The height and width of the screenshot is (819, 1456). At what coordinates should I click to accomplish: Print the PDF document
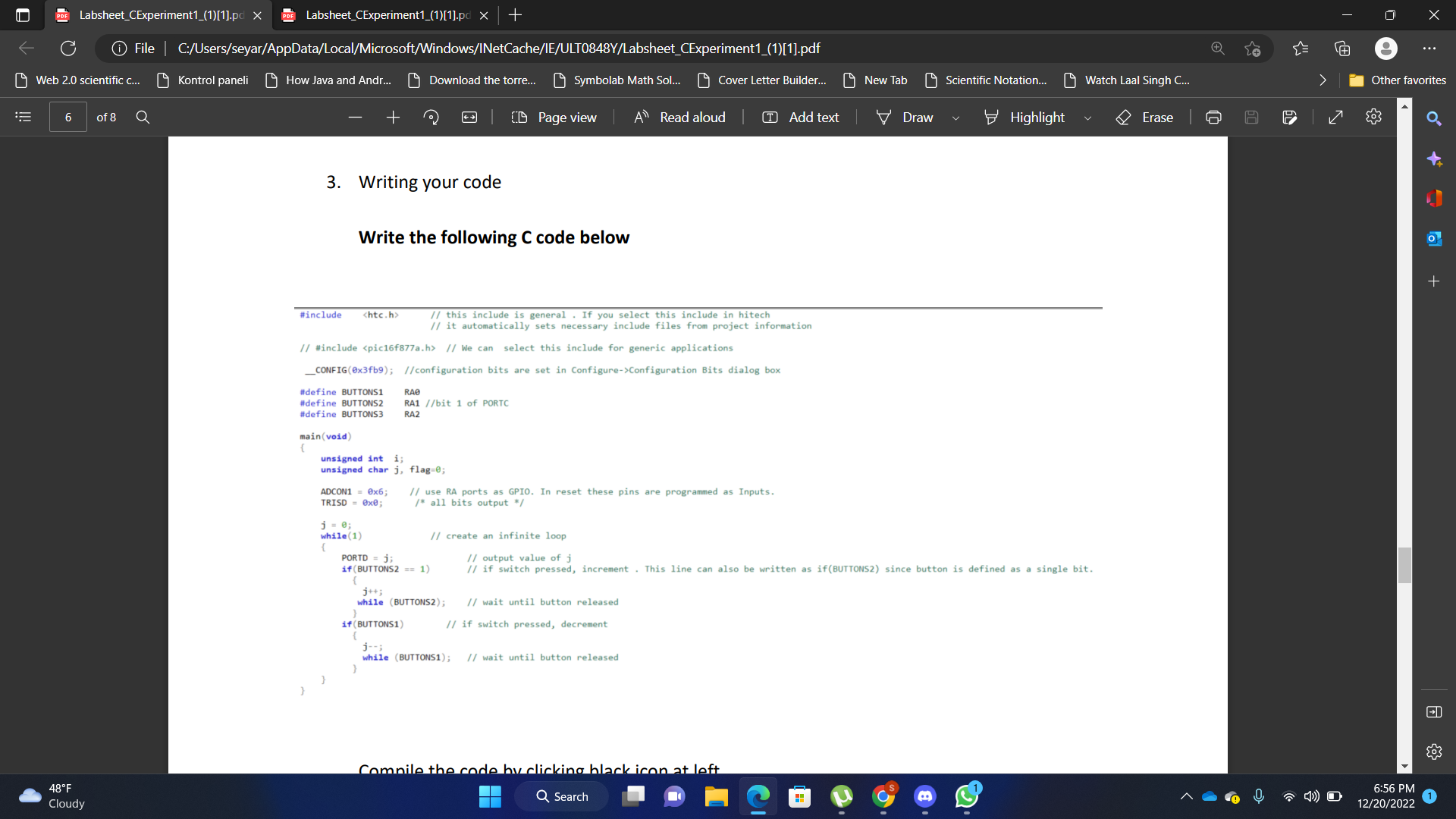1213,117
